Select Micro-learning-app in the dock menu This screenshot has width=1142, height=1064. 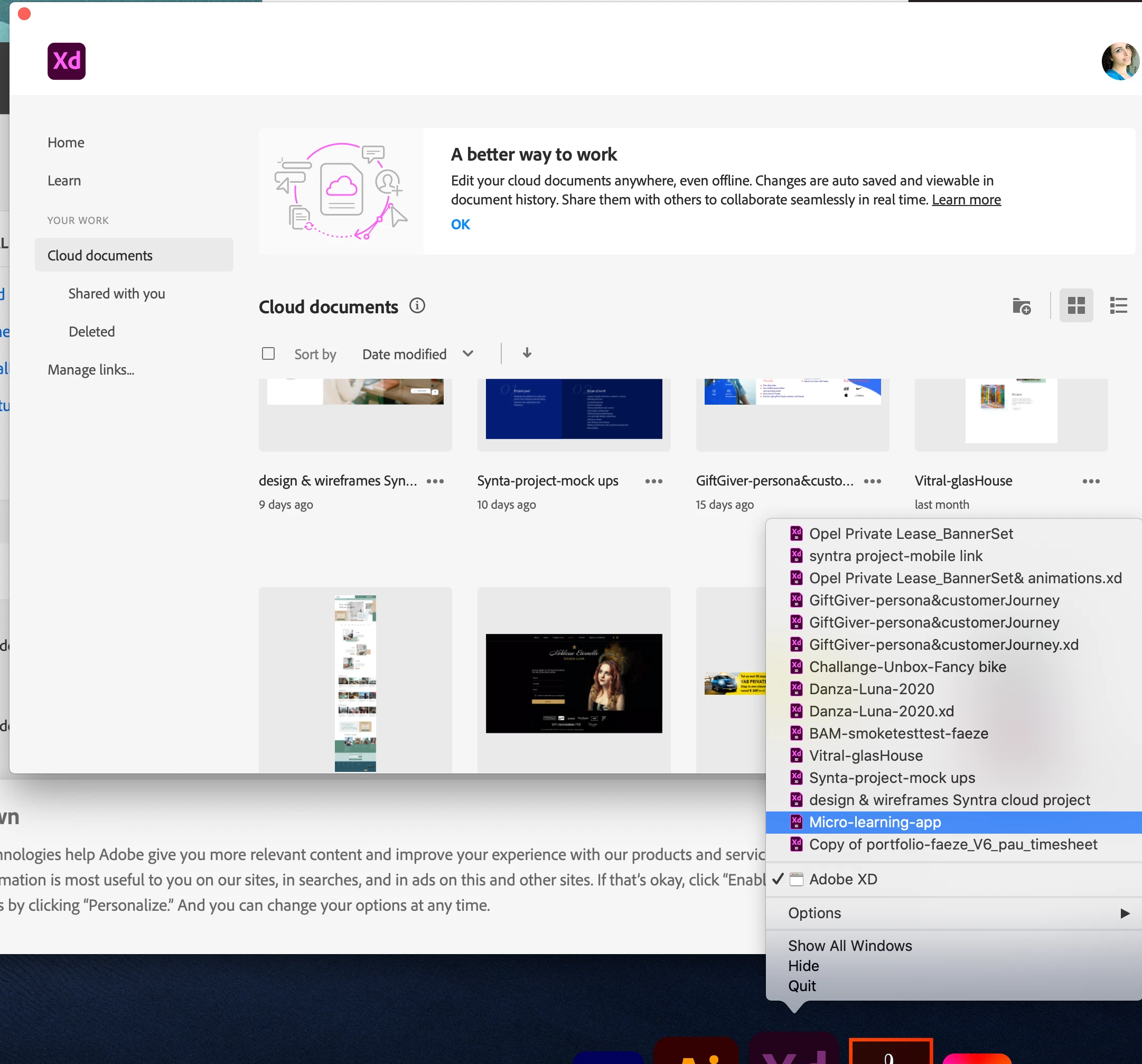click(x=874, y=822)
